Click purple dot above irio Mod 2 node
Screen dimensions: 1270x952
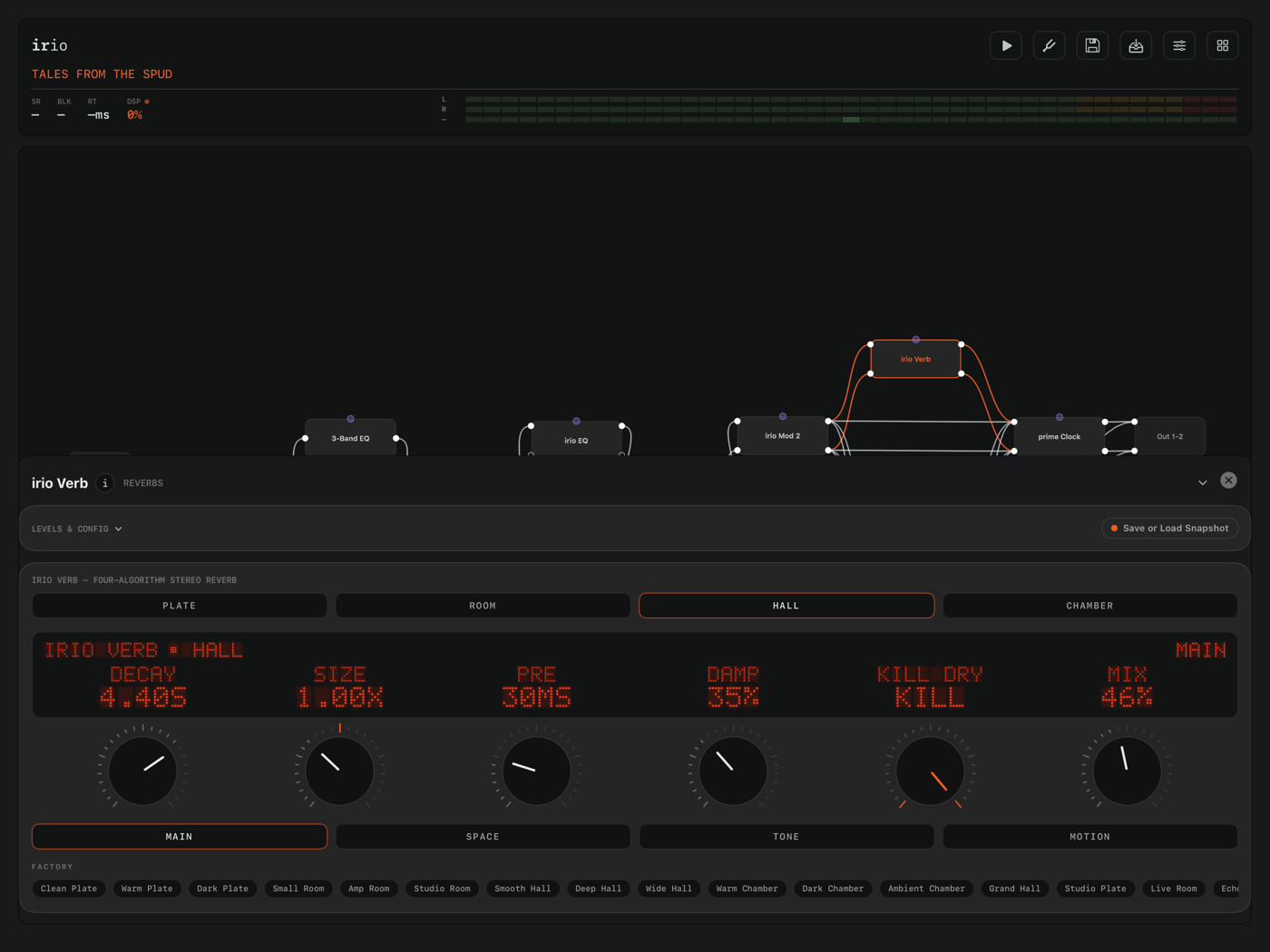point(782,417)
